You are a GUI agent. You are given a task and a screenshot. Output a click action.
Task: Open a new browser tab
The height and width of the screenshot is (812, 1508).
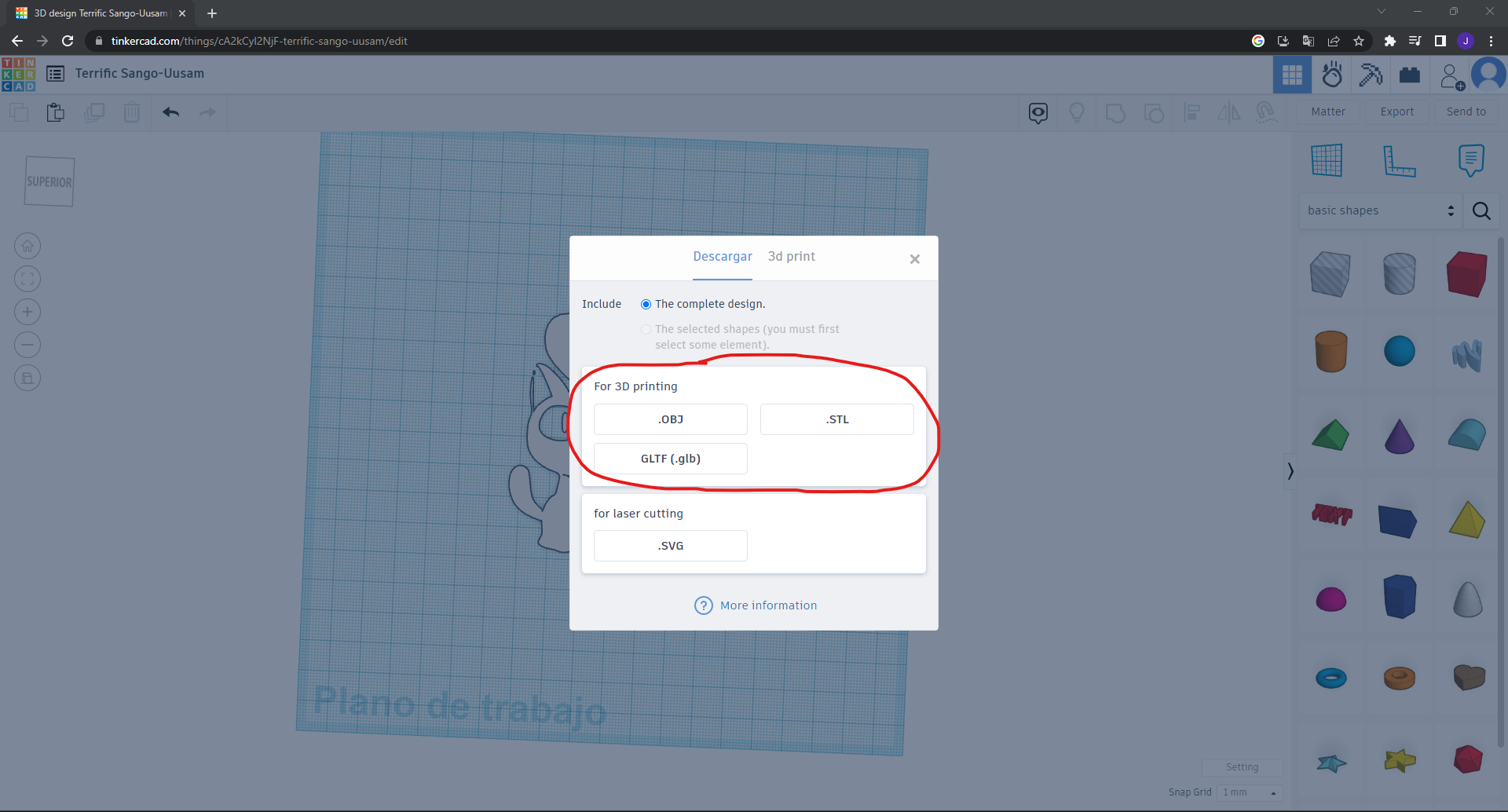[x=212, y=13]
